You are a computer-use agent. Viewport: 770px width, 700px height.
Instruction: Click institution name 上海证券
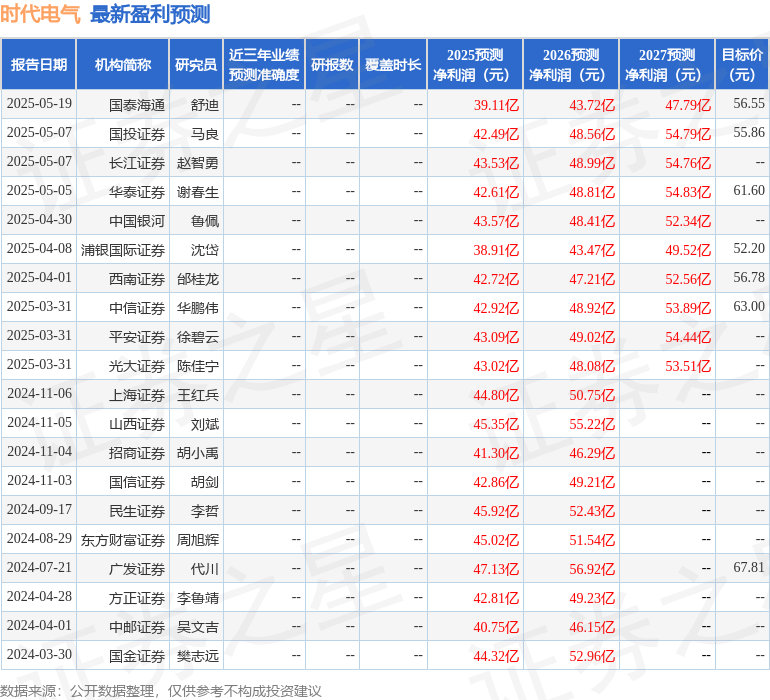coord(137,395)
